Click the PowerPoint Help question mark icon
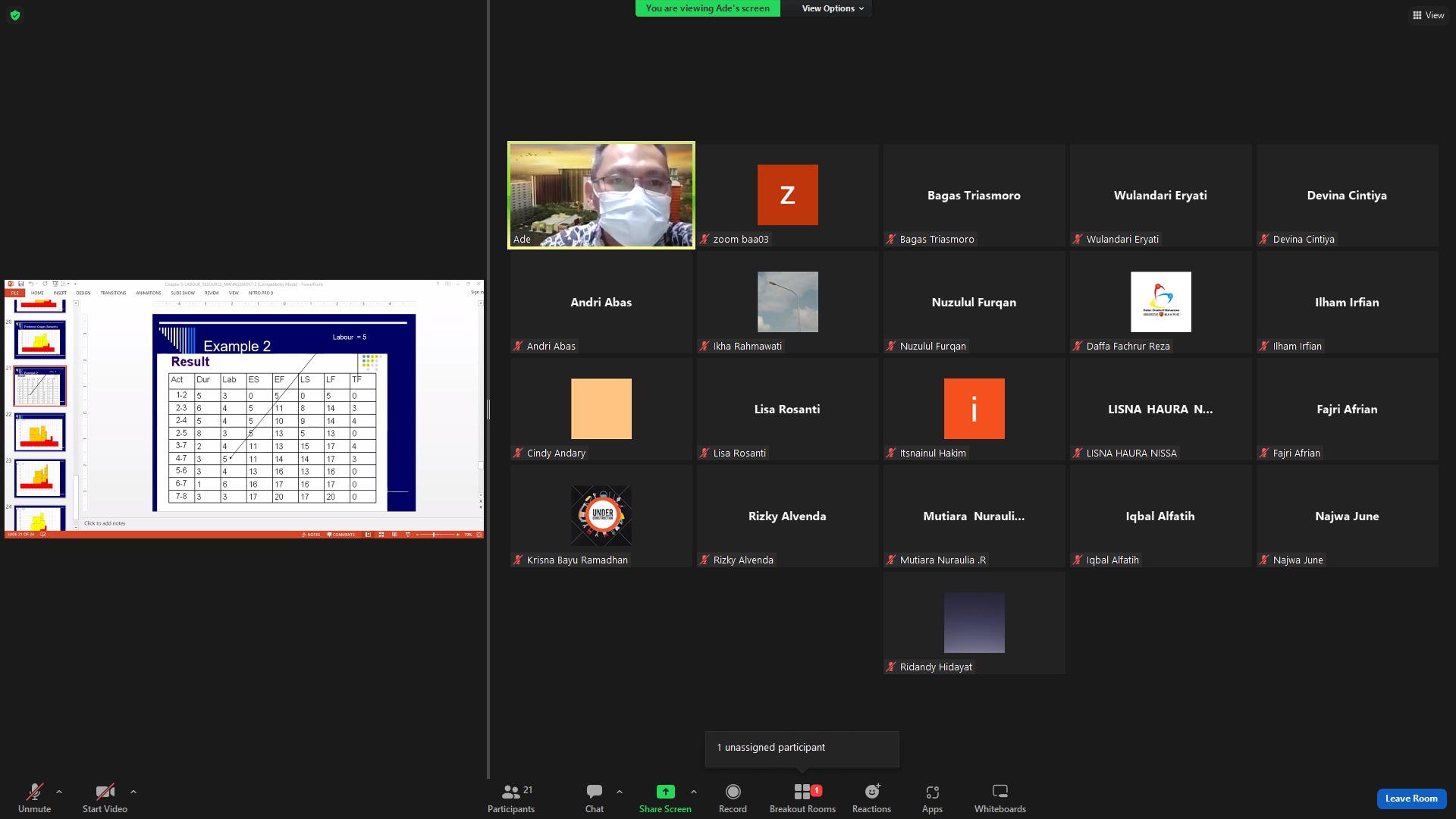This screenshot has width=1456, height=819. pyautogui.click(x=438, y=284)
